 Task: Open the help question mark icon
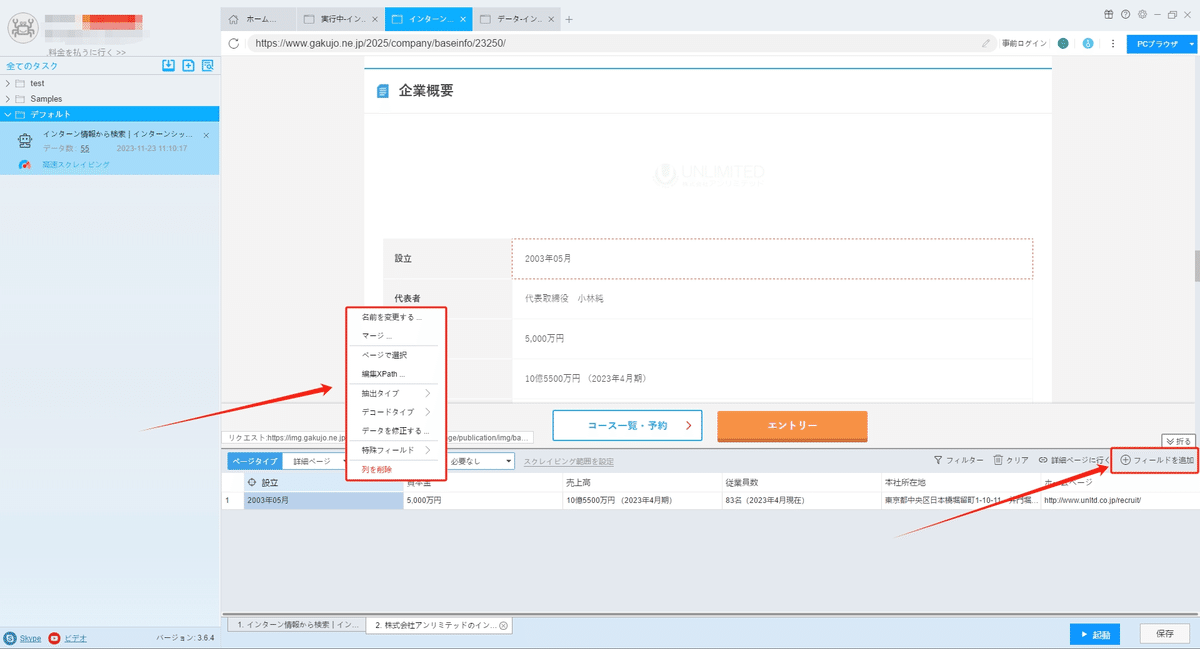coord(1125,15)
